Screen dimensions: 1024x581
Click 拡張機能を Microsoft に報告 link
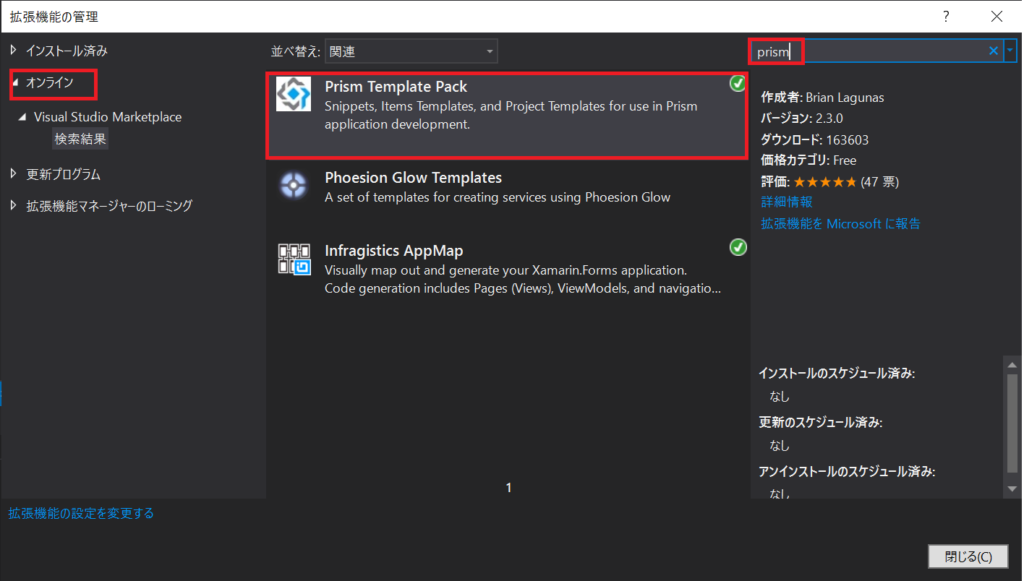[x=840, y=223]
